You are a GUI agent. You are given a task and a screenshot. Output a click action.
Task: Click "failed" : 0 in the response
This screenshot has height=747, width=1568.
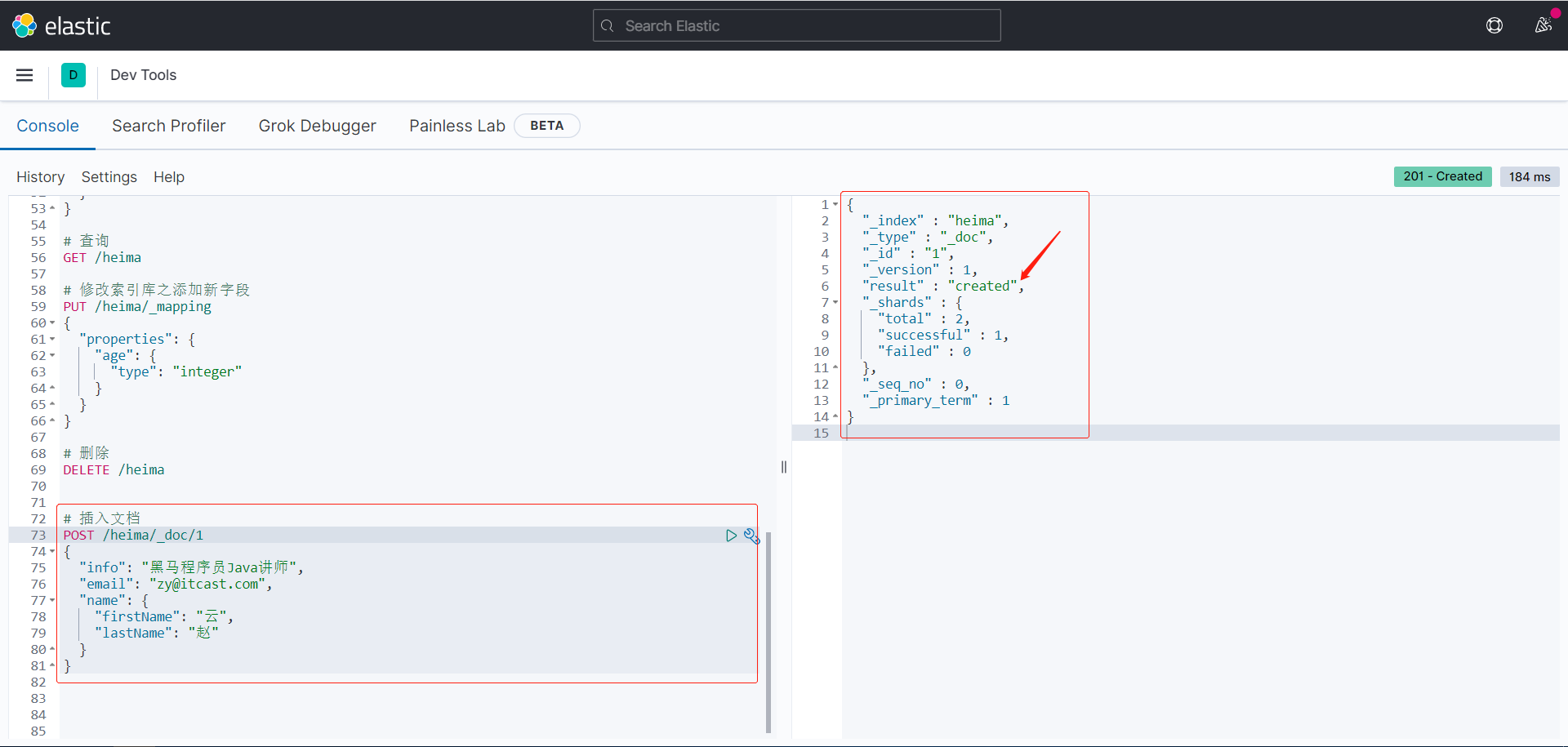pos(924,352)
